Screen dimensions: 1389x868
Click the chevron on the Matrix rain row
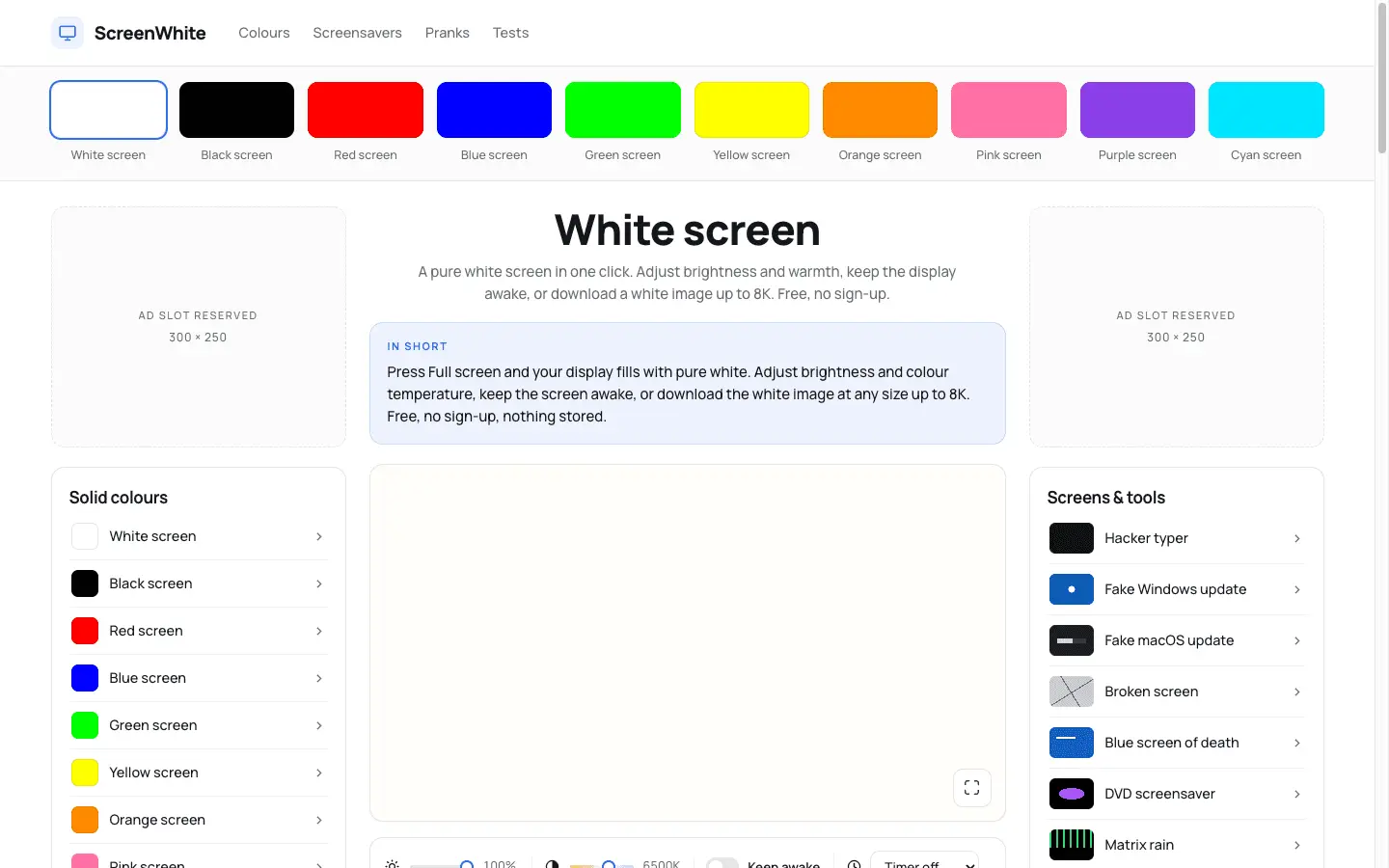click(x=1297, y=845)
